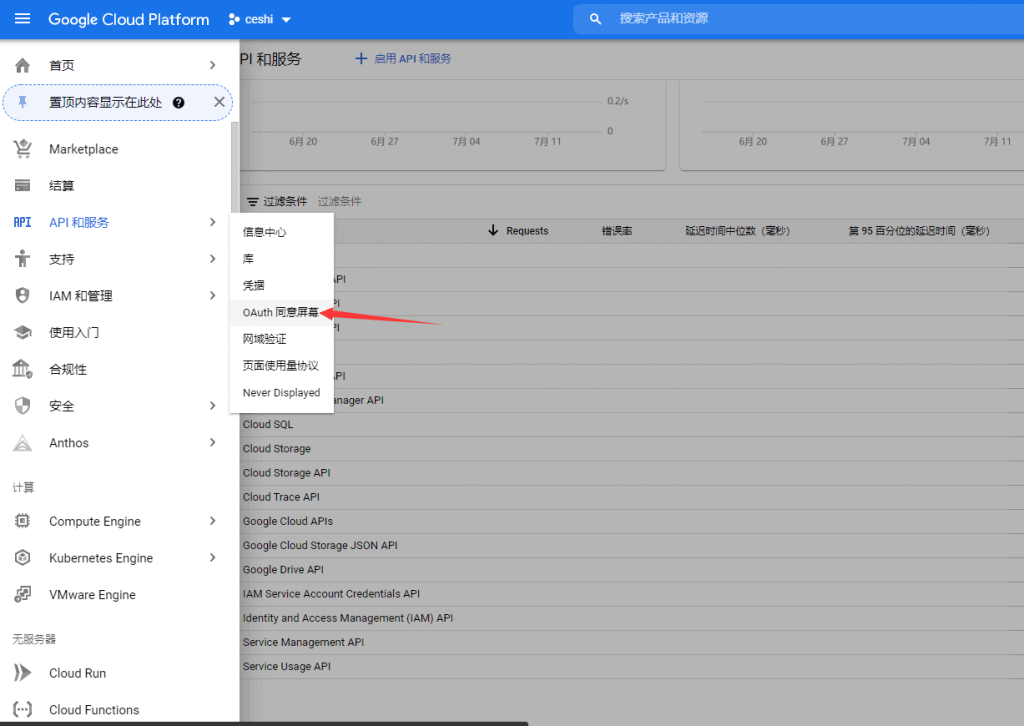1024x726 pixels.
Task: Click the hamburger navigation menu icon
Action: 22,19
